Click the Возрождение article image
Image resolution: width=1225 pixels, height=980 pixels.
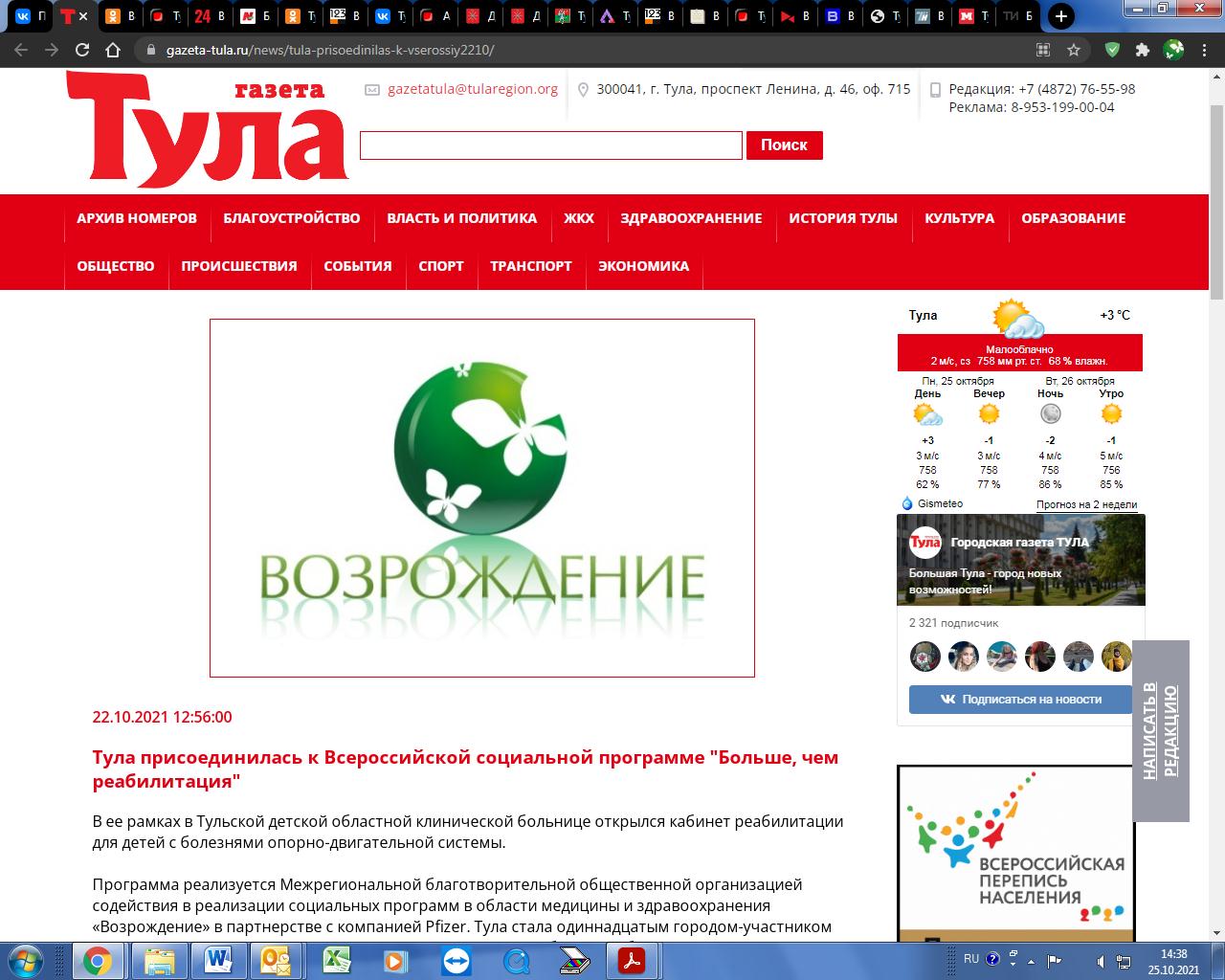(x=482, y=498)
